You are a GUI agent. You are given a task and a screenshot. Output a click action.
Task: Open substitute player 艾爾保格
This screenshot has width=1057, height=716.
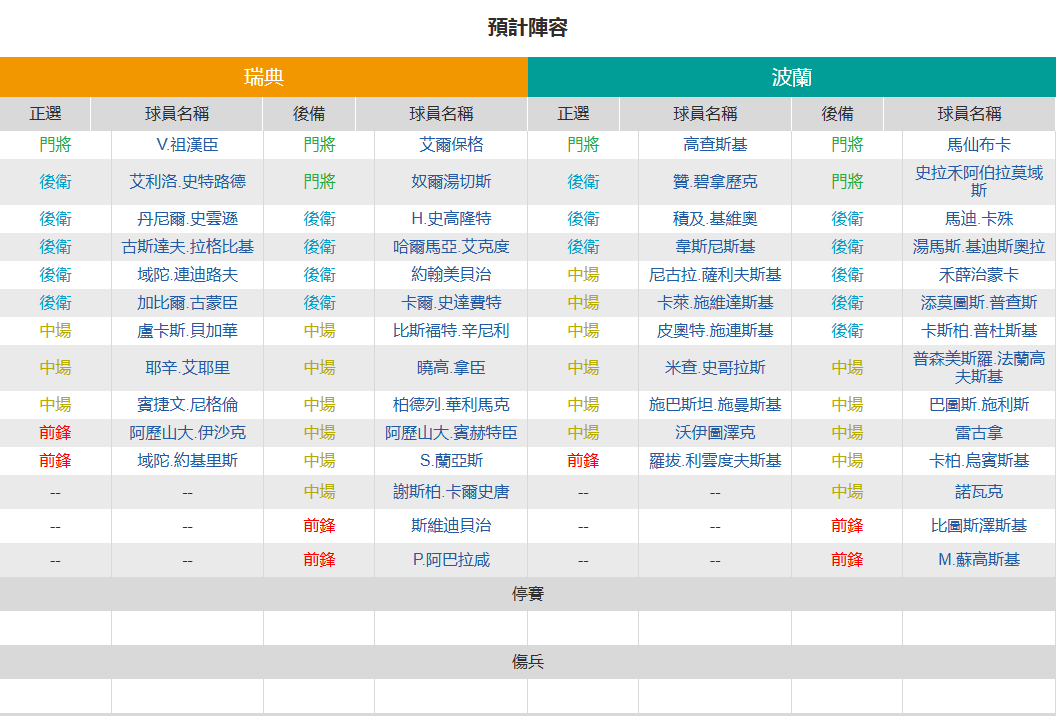[x=451, y=145]
